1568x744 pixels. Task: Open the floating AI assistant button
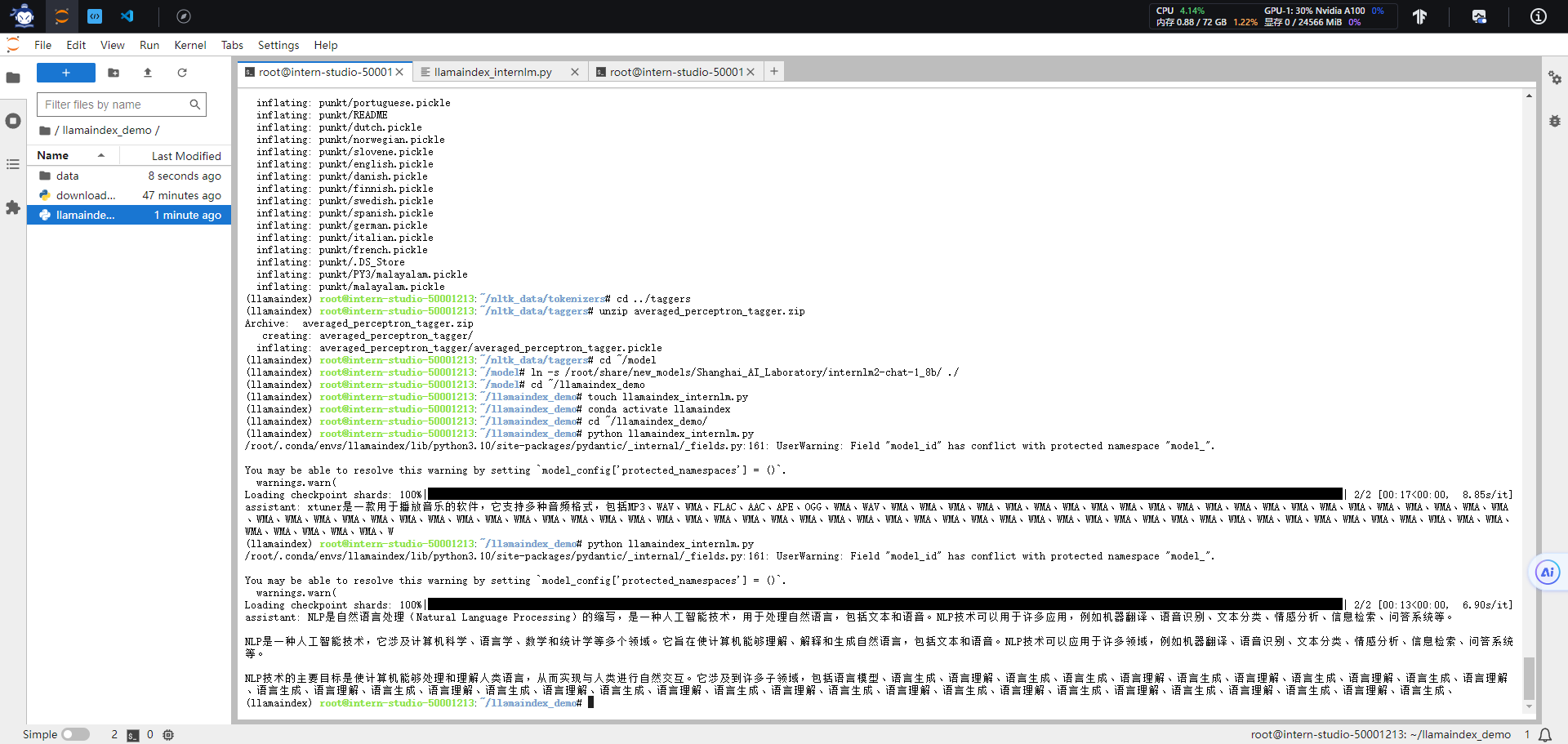1547,572
